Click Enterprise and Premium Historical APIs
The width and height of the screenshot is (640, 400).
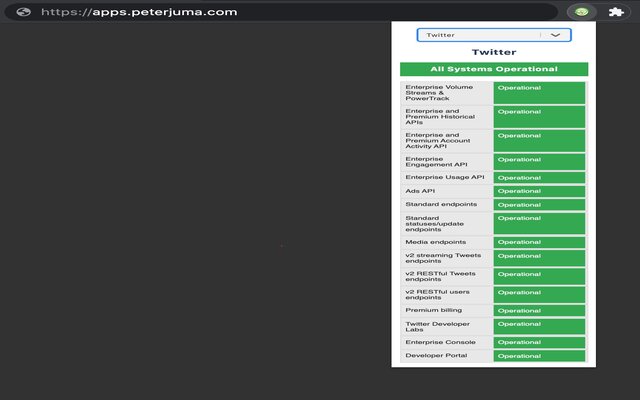(x=446, y=116)
